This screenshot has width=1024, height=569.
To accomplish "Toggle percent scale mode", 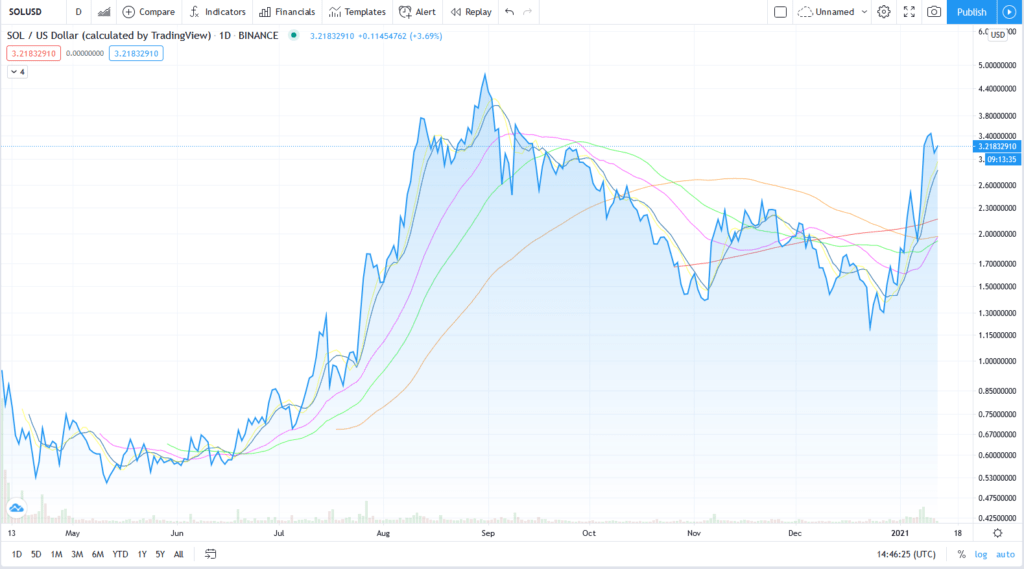I will pyautogui.click(x=960, y=553).
